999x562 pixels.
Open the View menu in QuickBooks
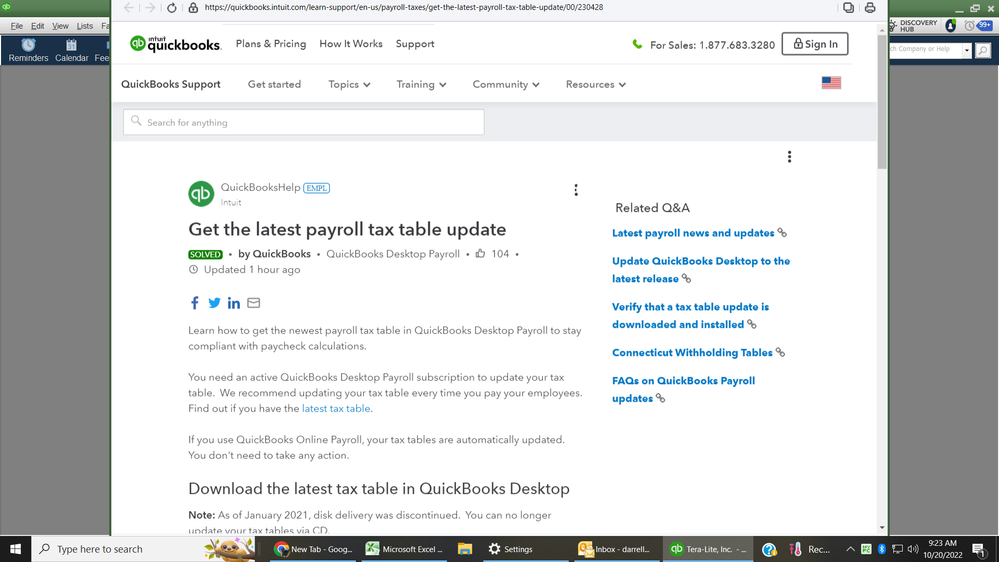point(60,26)
